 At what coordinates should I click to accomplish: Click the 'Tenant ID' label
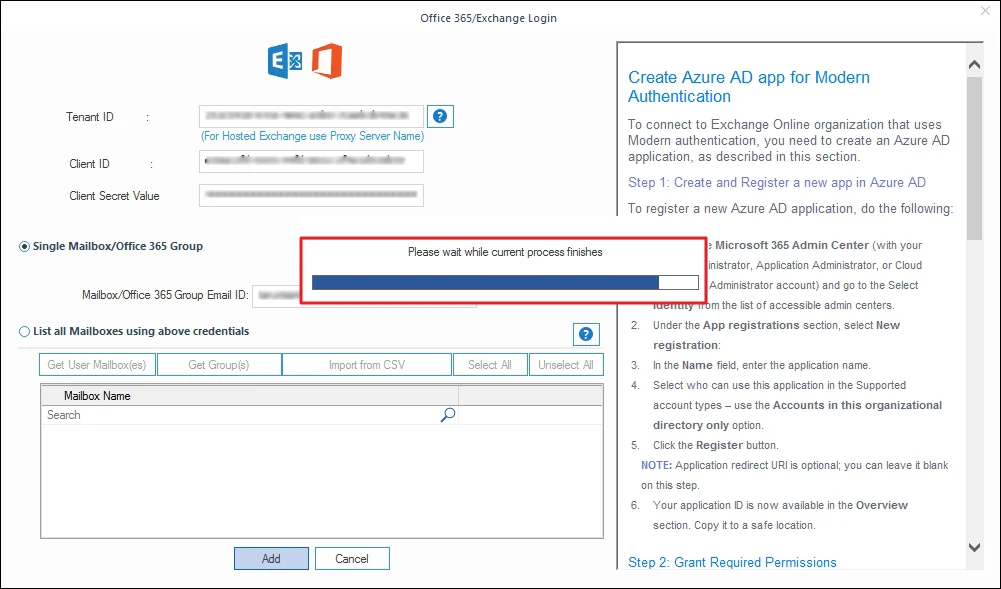[89, 117]
